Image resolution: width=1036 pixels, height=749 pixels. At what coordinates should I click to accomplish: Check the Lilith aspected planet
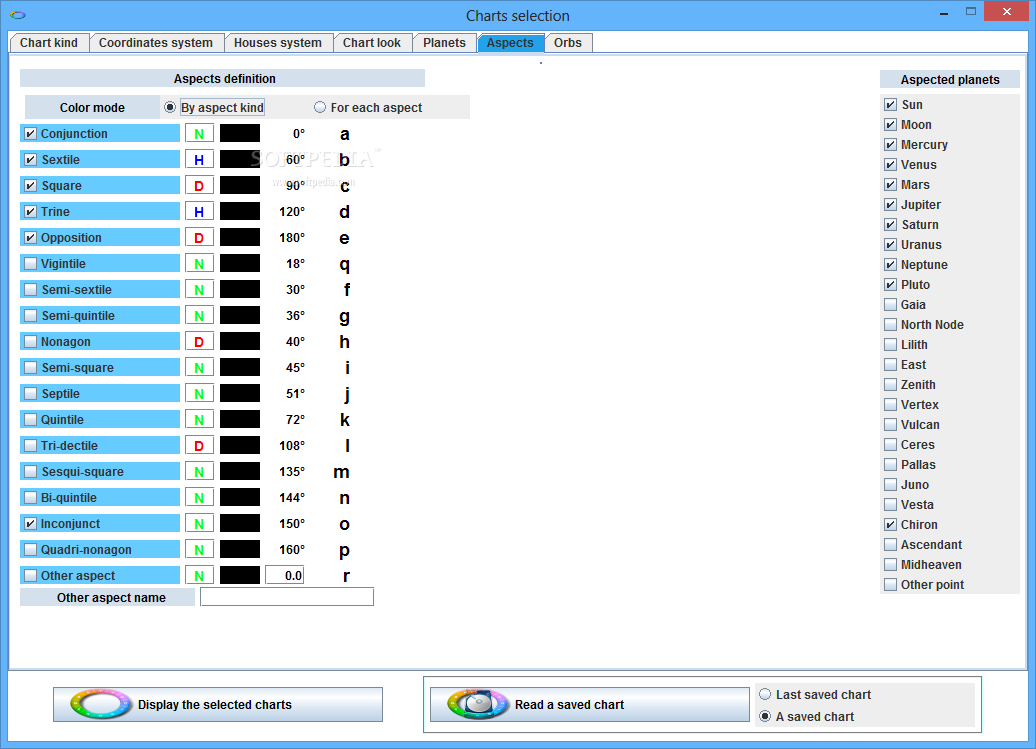[891, 344]
